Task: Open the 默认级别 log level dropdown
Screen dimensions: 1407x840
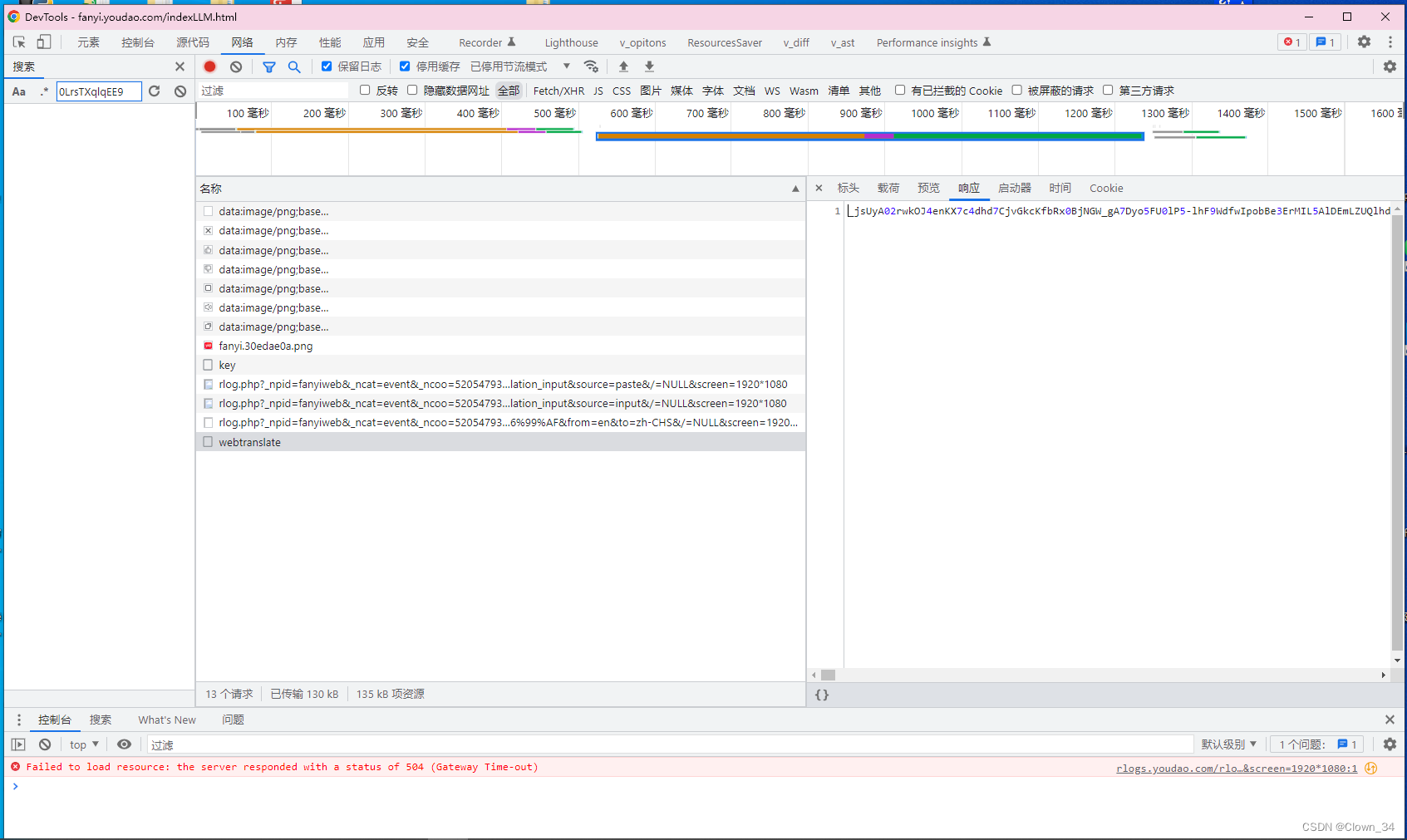Action: [x=1228, y=744]
